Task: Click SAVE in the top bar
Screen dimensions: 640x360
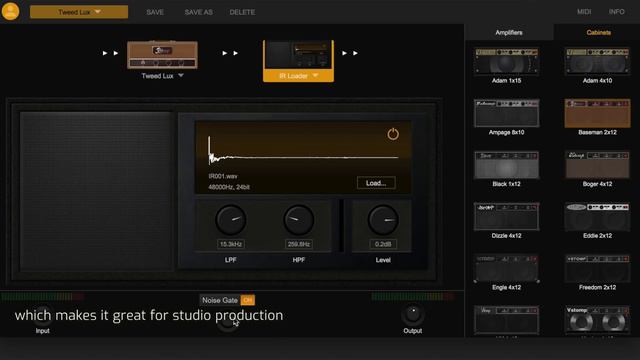Action: pyautogui.click(x=155, y=12)
